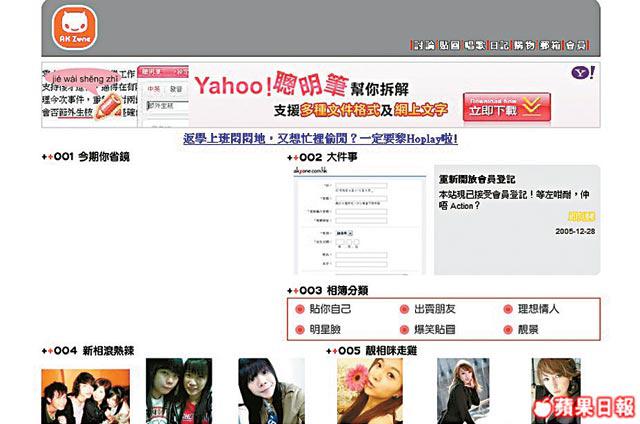
Task: Click the AK Zone cat logo
Action: click(x=75, y=28)
